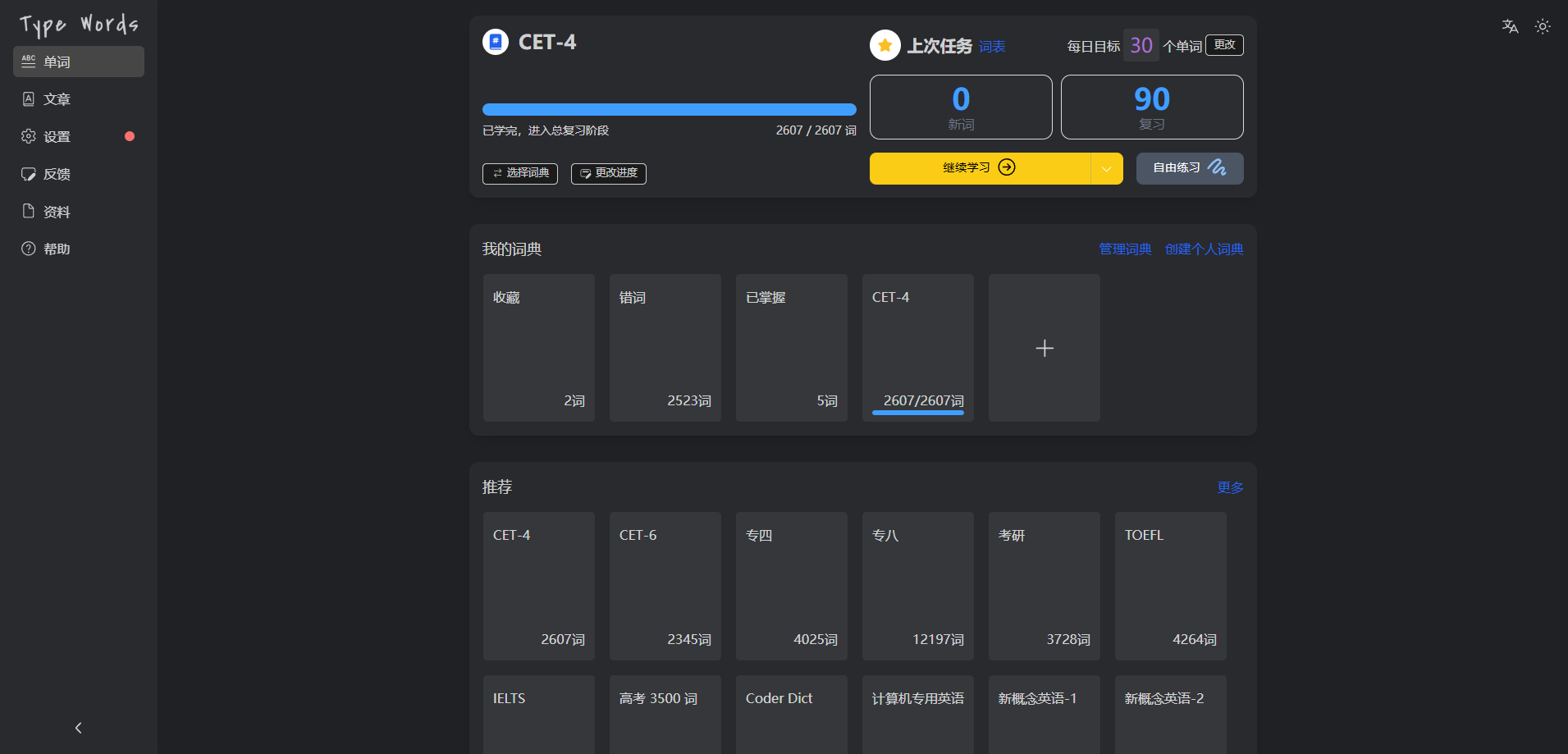This screenshot has height=754, width=1568.
Task: Click the 反馈 feedback icon
Action: click(29, 174)
